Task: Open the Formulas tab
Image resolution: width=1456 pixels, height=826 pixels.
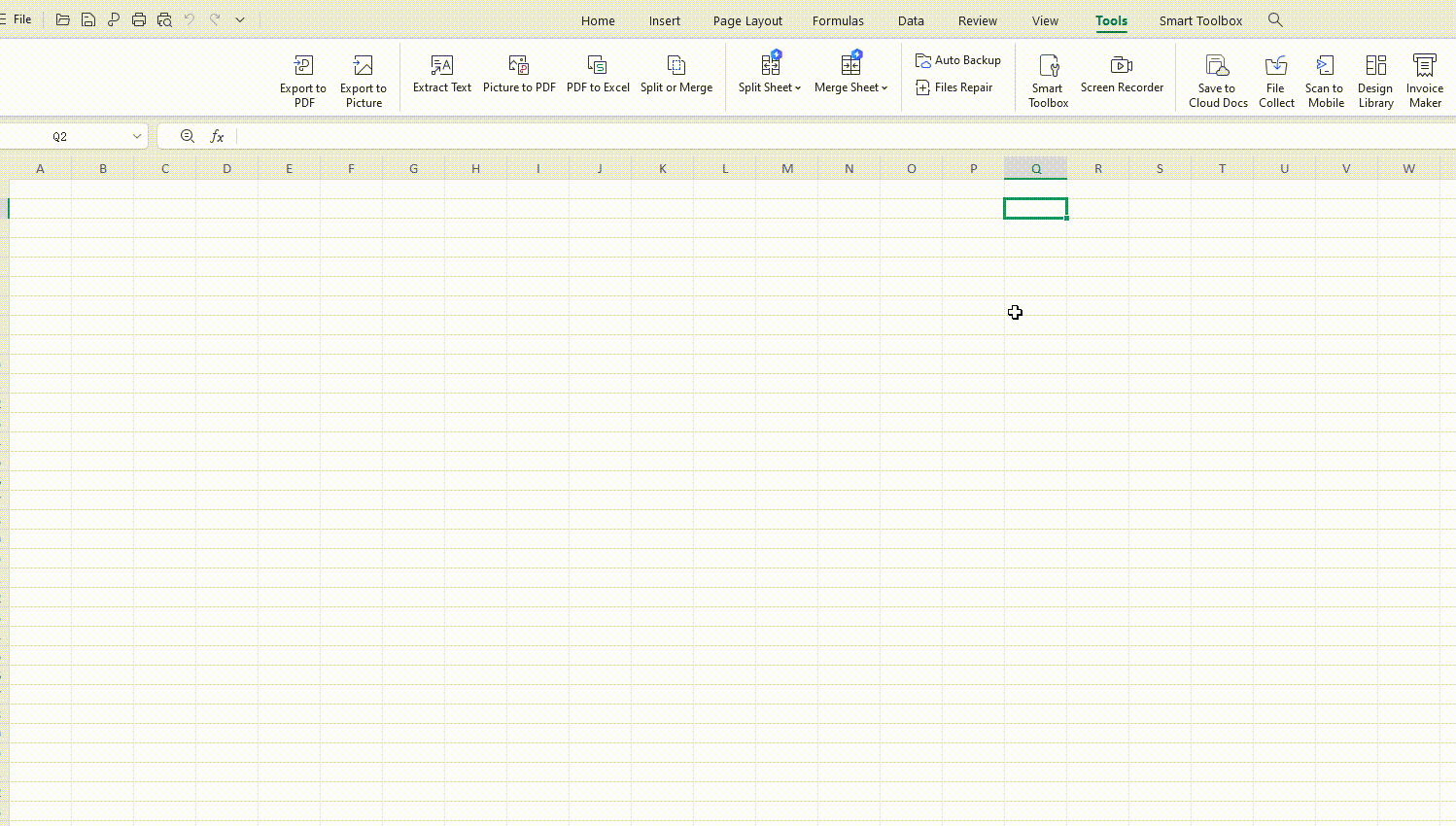Action: tap(838, 20)
